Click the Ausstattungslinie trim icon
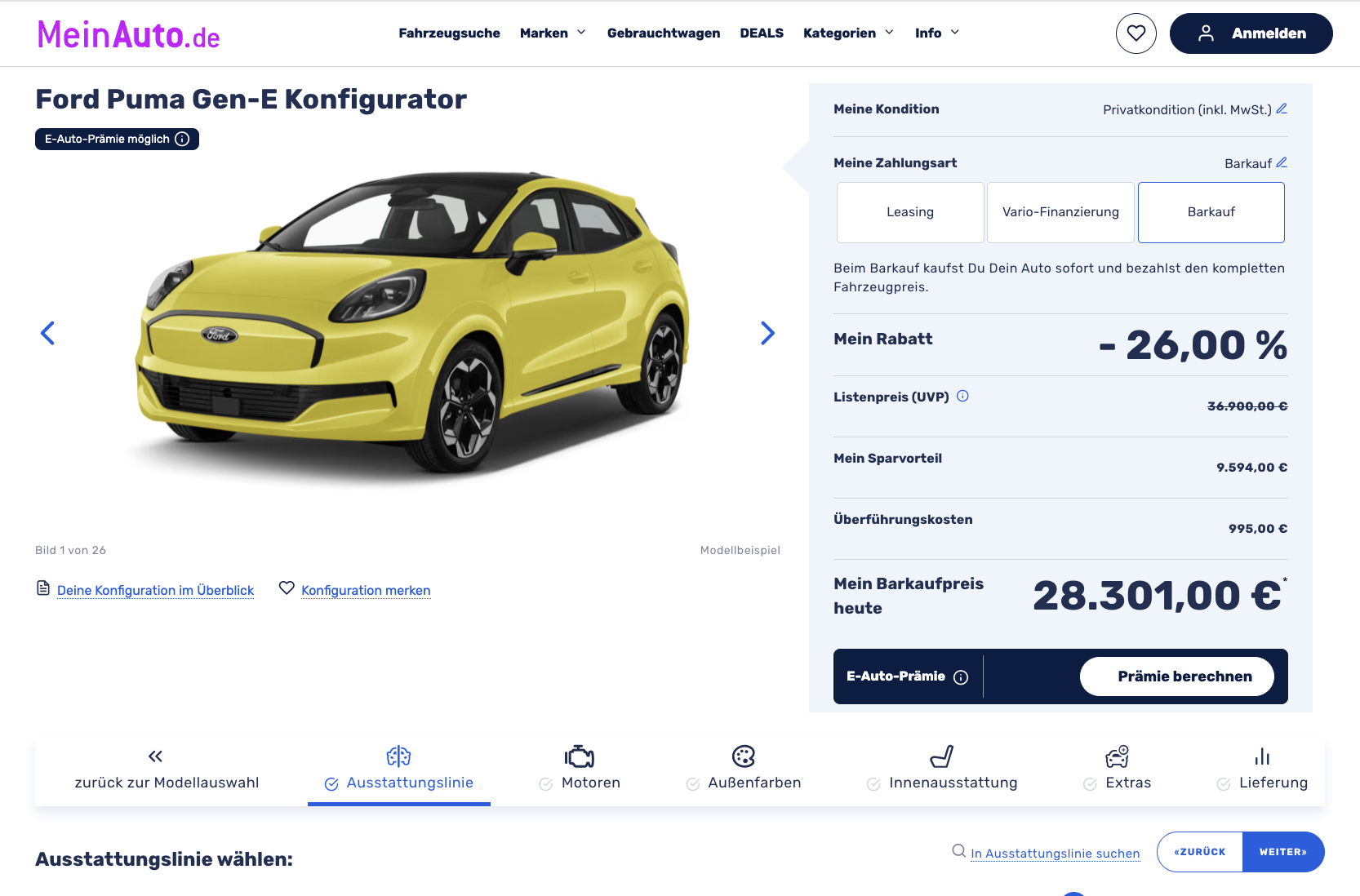Image resolution: width=1360 pixels, height=896 pixels. (x=398, y=756)
